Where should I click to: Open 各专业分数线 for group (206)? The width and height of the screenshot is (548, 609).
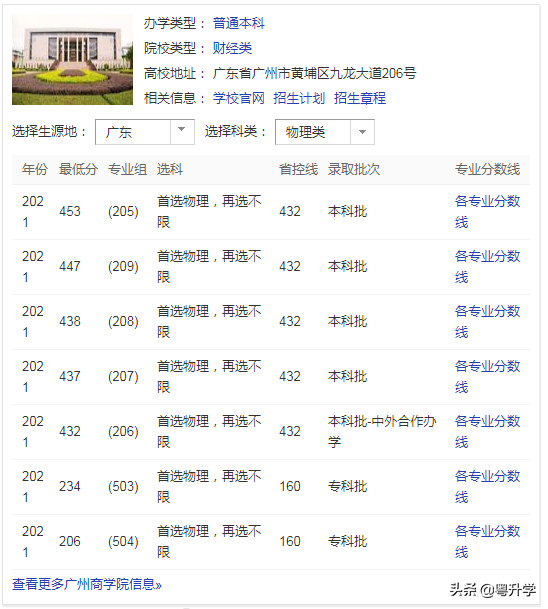click(x=487, y=432)
